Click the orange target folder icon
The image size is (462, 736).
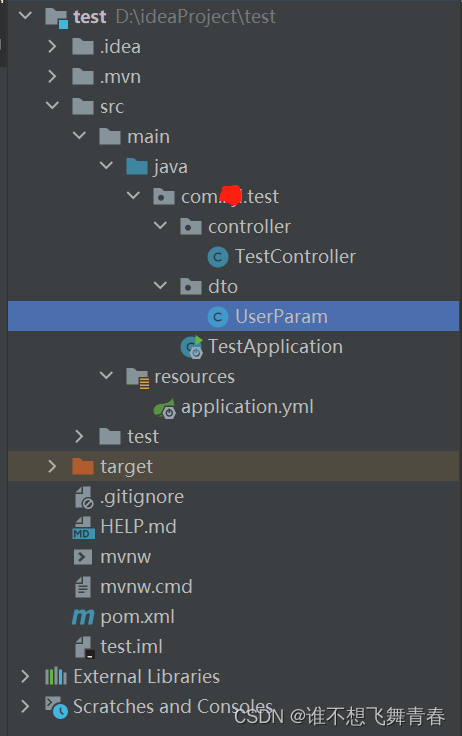pos(83,467)
